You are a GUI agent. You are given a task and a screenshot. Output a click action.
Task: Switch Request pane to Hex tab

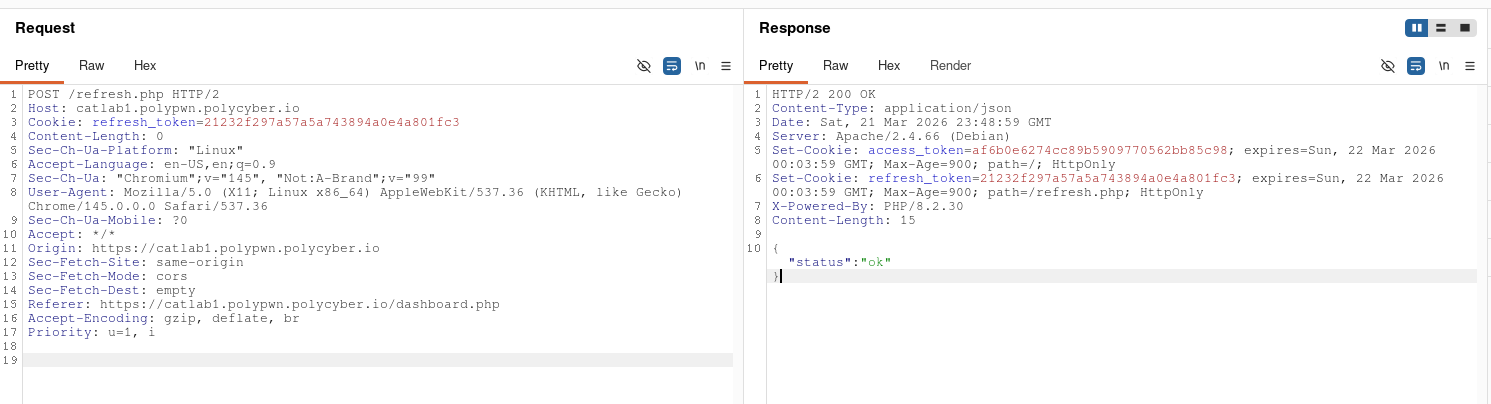[145, 66]
